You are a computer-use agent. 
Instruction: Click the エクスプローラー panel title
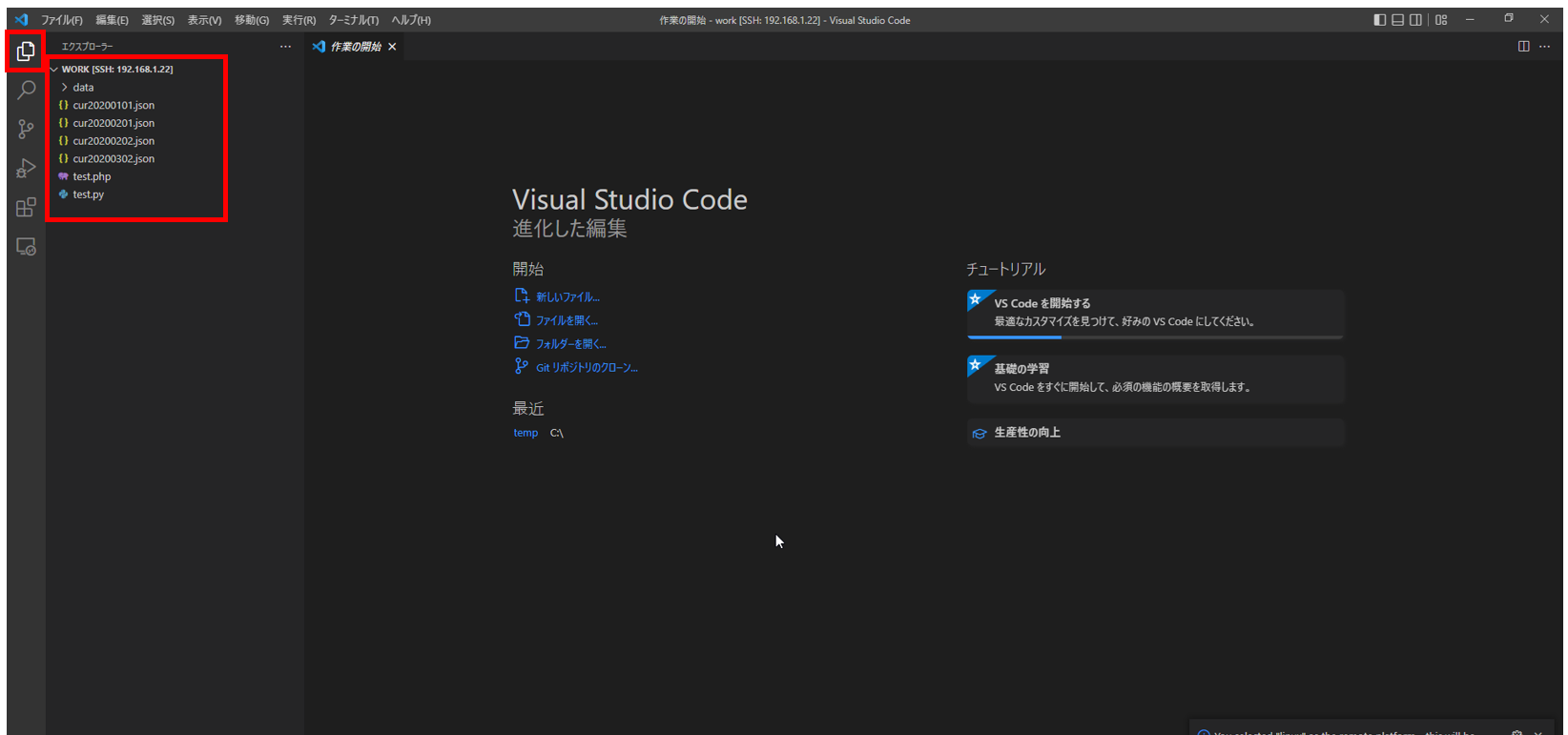coord(87,46)
